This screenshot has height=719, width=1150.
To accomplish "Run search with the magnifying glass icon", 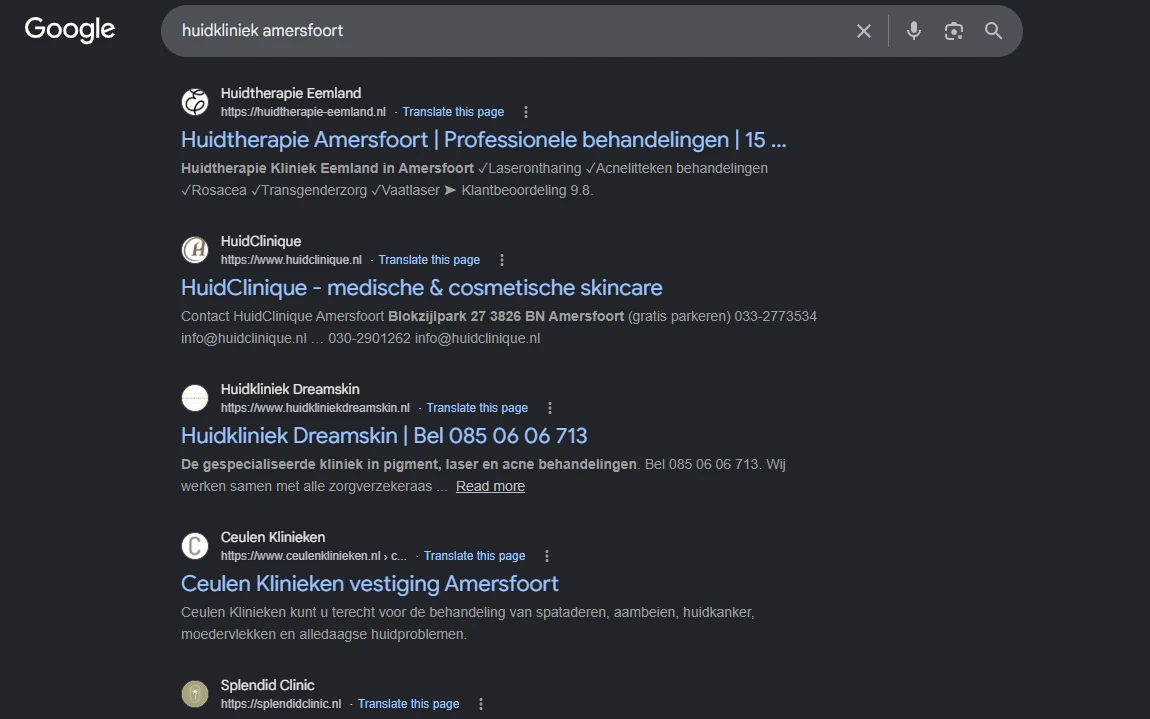I will [993, 31].
